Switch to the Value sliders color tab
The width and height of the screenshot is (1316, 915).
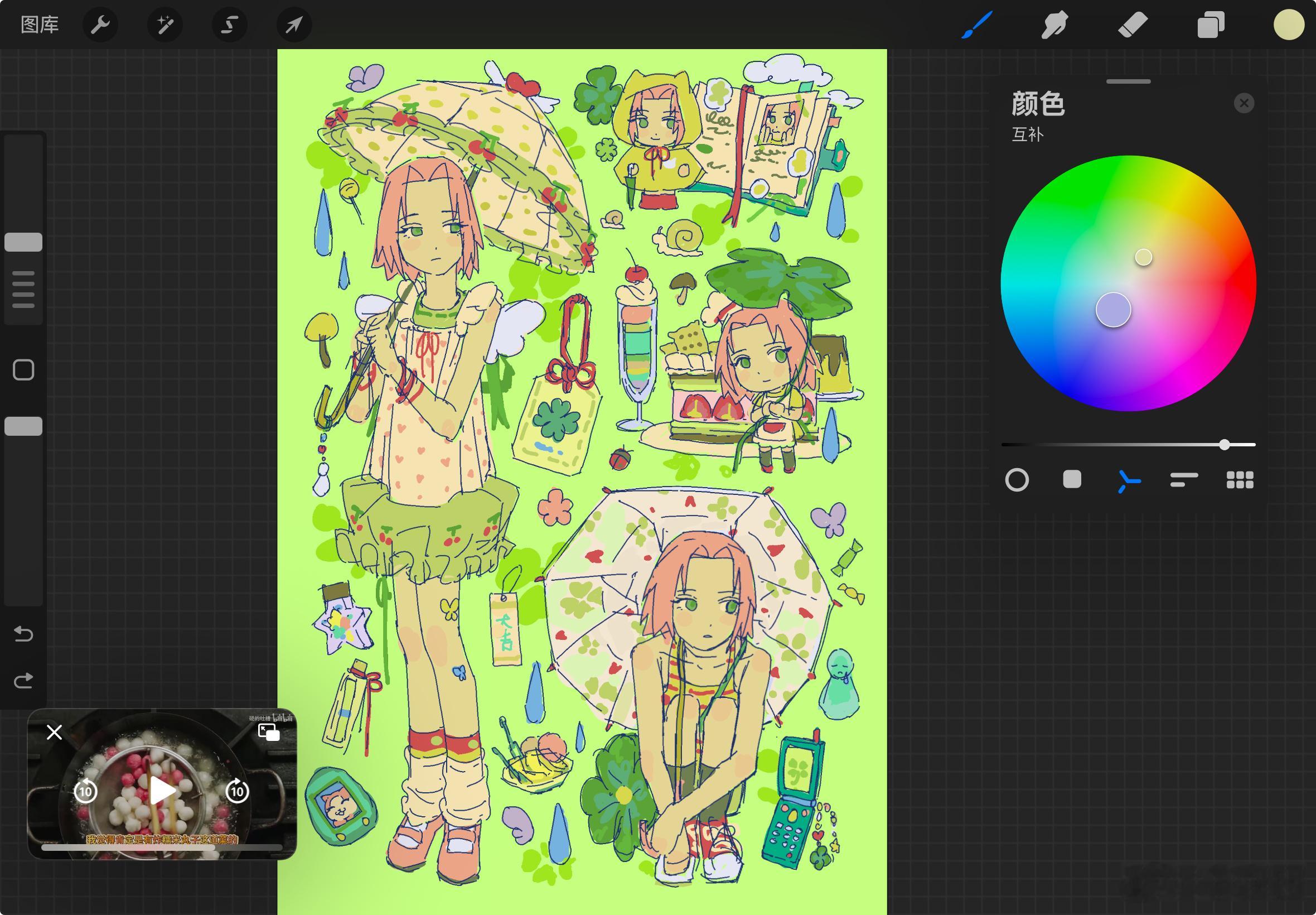[1184, 480]
